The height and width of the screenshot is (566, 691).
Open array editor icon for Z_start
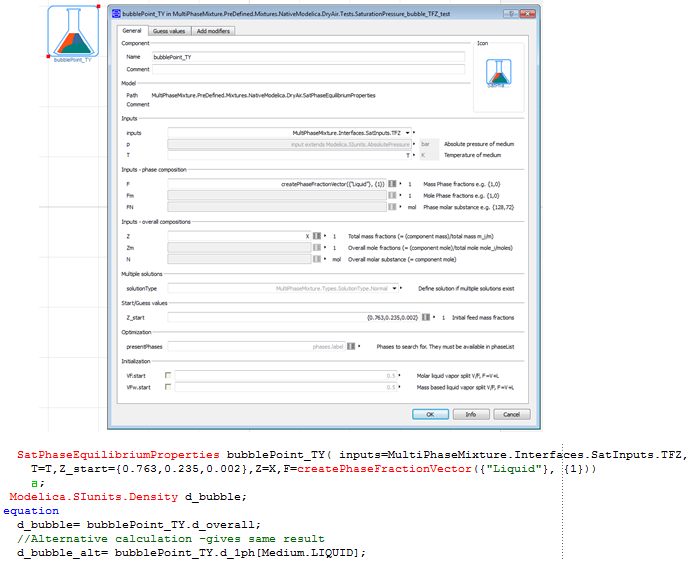coord(424,317)
